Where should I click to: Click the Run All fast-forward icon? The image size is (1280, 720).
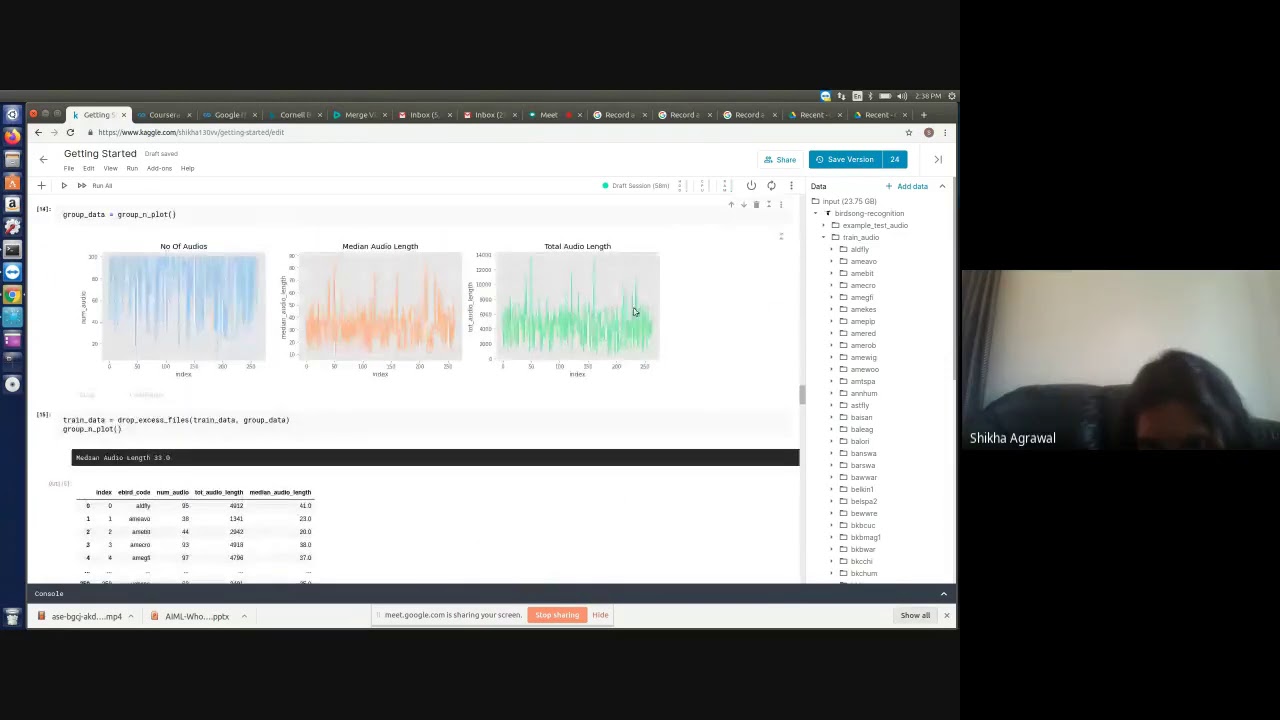82,186
